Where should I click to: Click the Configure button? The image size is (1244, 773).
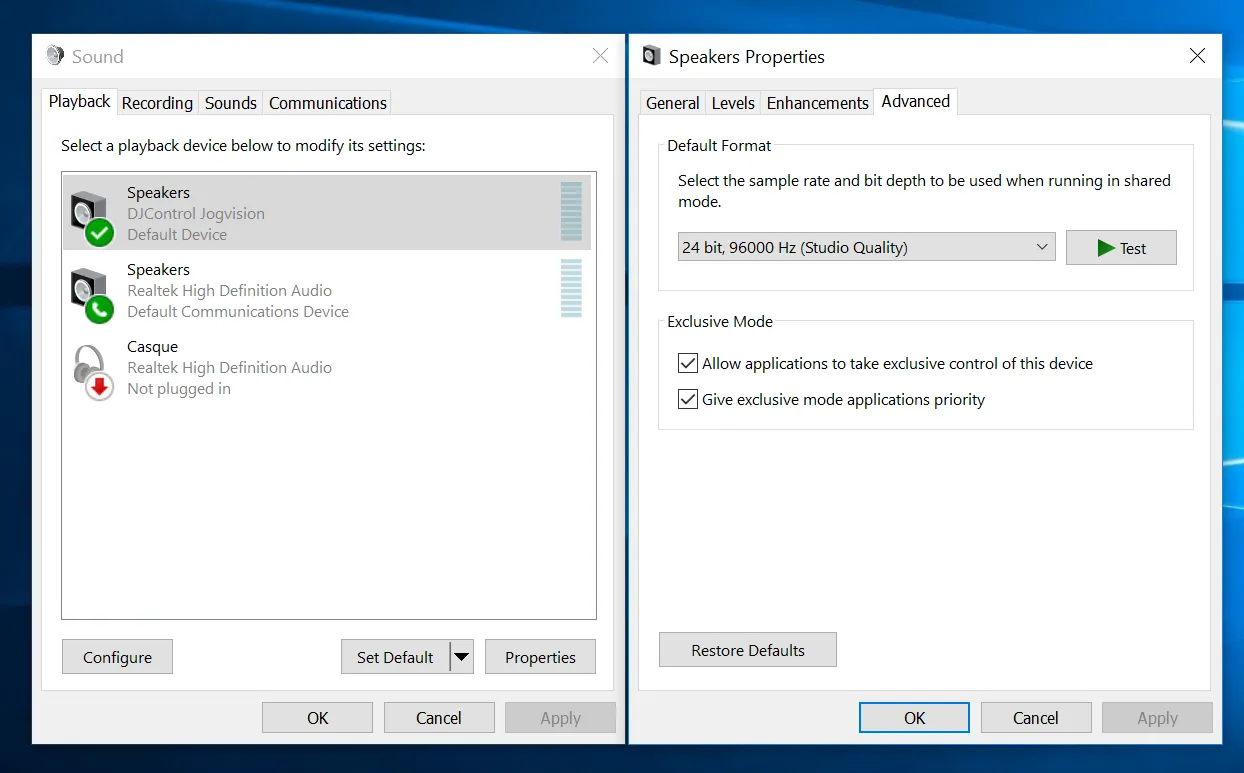point(117,657)
